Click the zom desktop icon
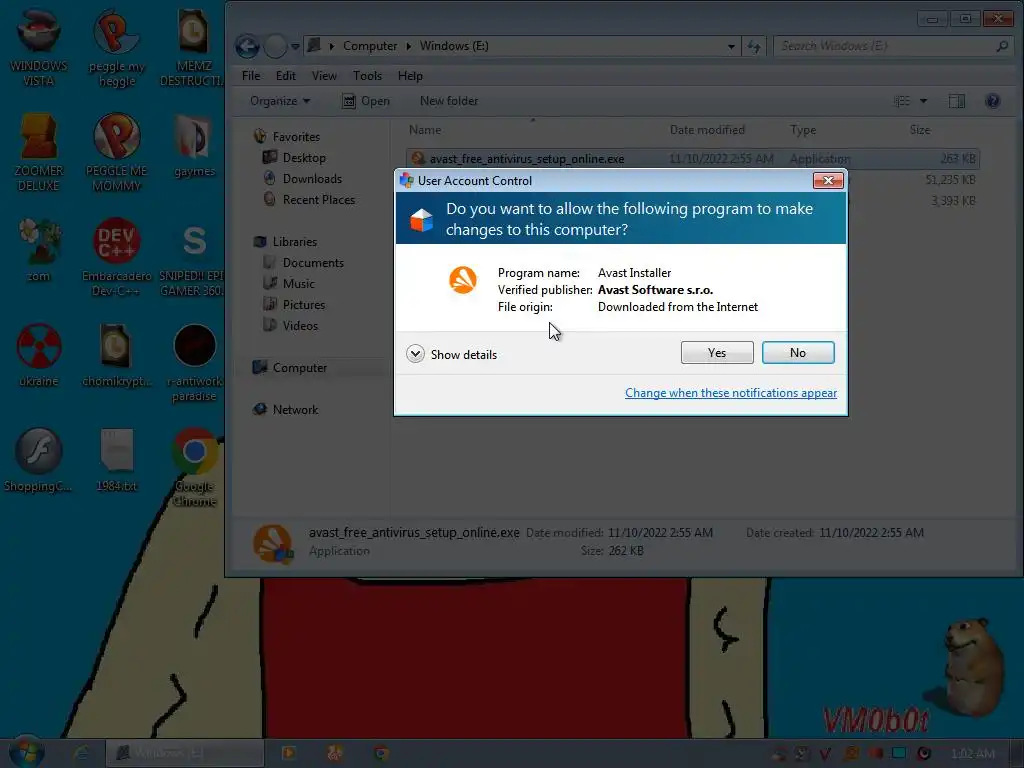The image size is (1024, 768). (x=39, y=250)
